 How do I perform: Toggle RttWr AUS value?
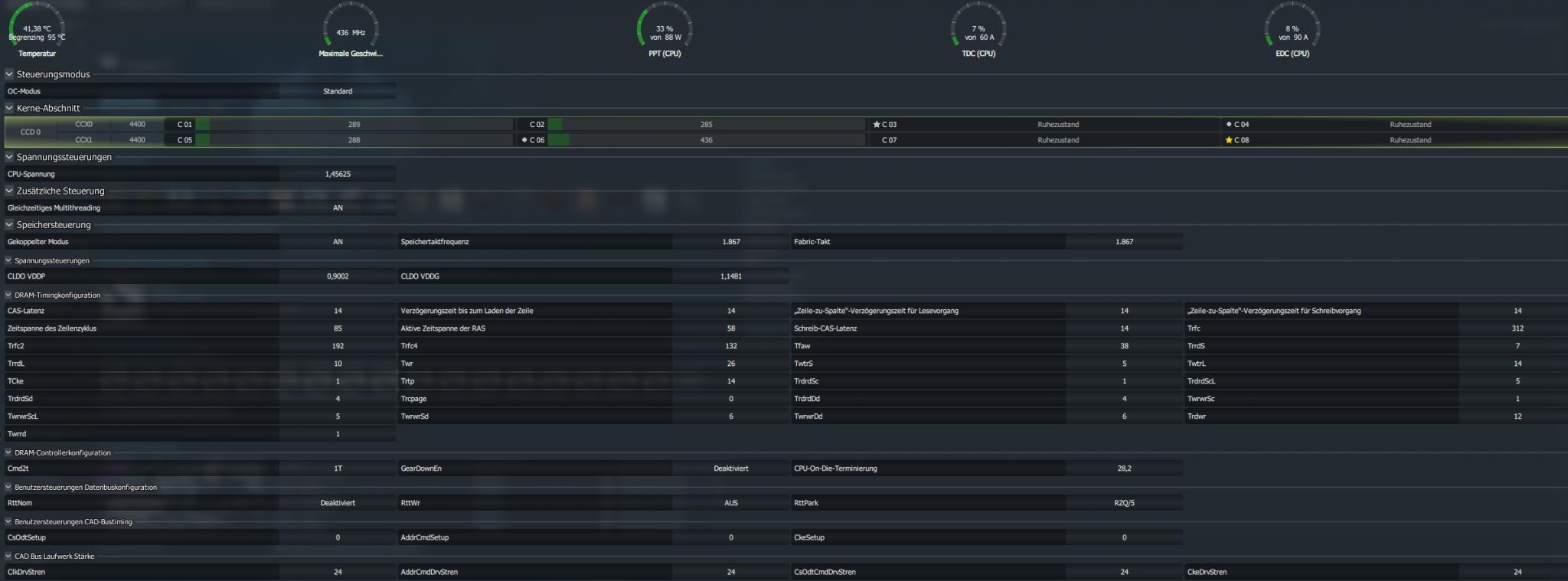pyautogui.click(x=731, y=503)
